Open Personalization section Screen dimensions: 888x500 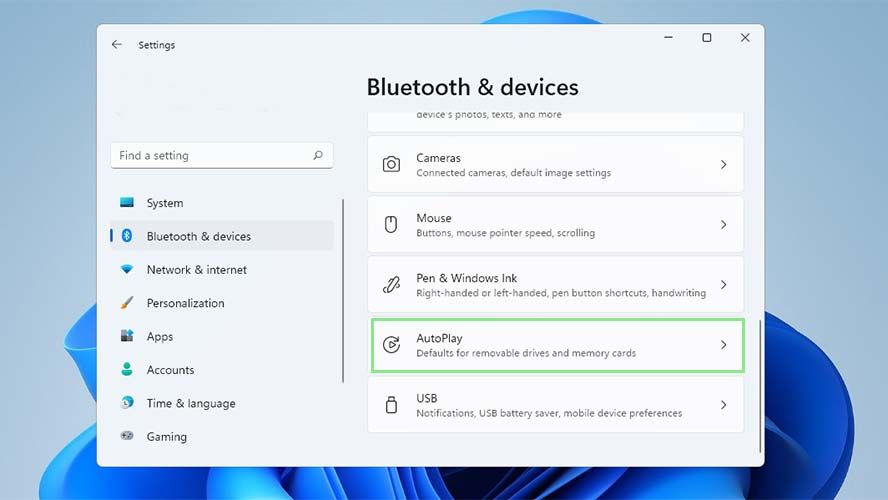tap(222, 303)
